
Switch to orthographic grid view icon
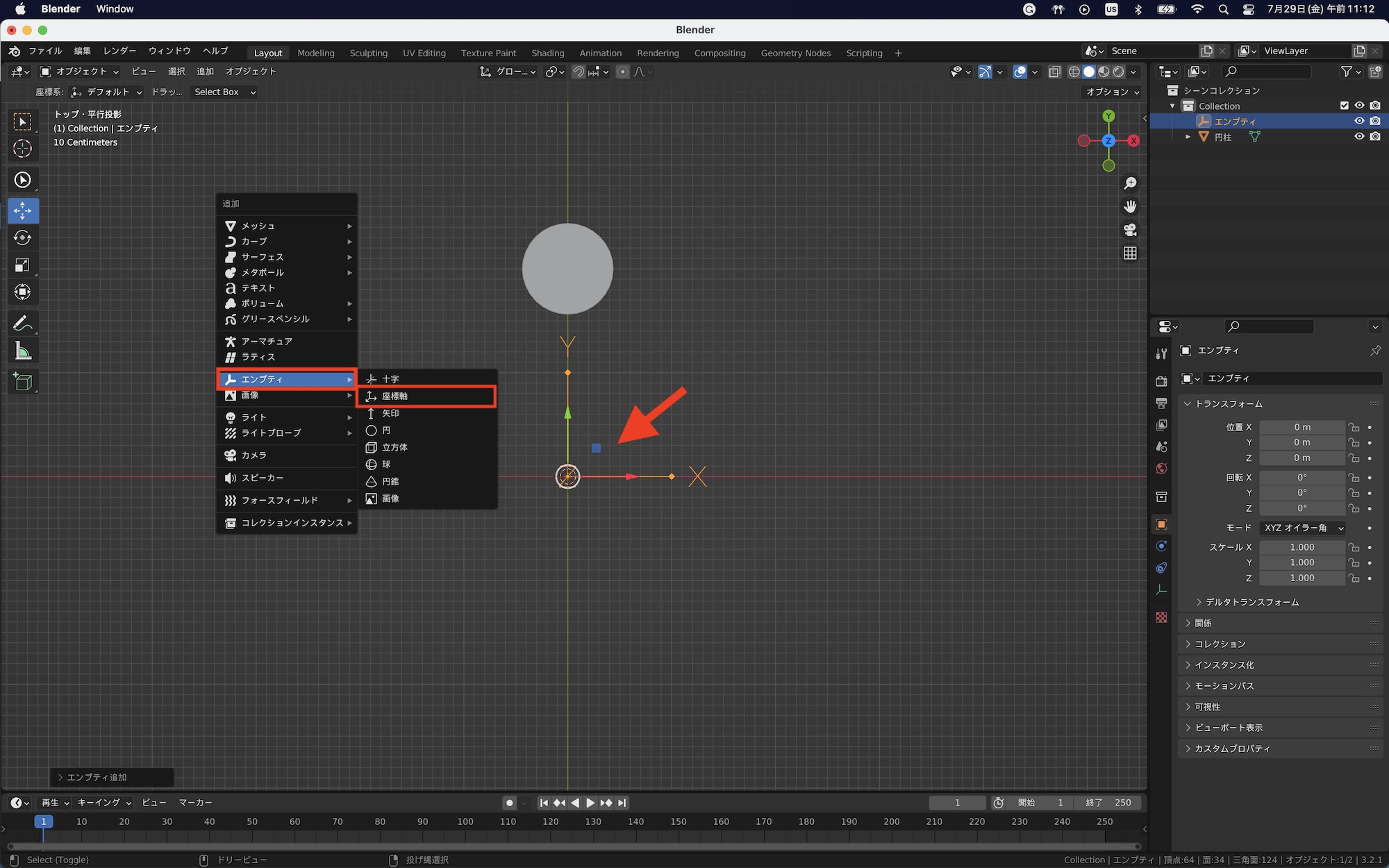coord(1130,253)
